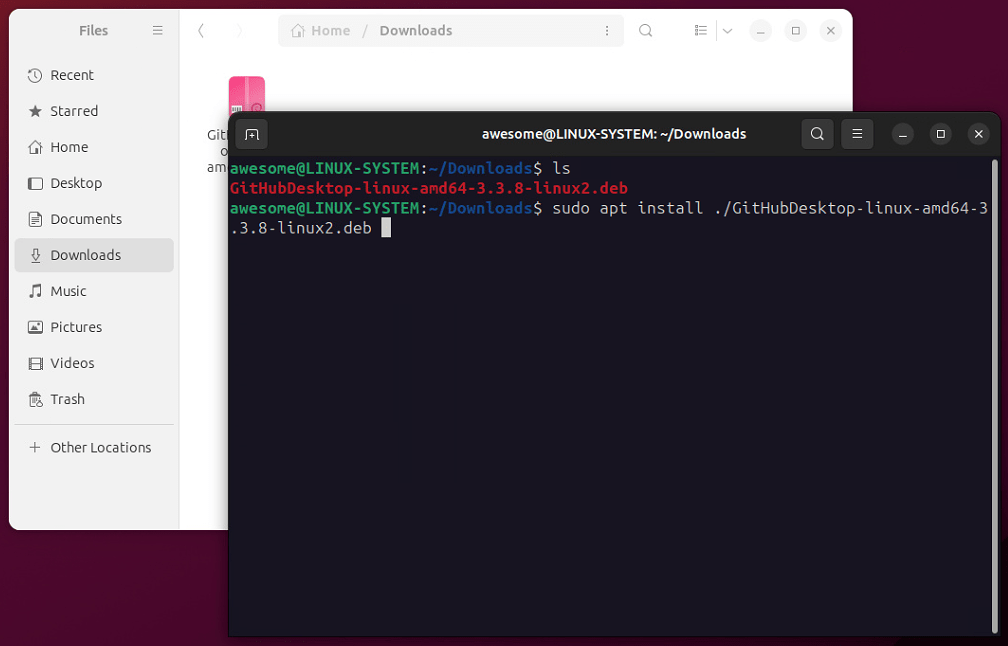Click the Home breadcrumb in the path bar
The image size is (1008, 646).
(x=328, y=31)
